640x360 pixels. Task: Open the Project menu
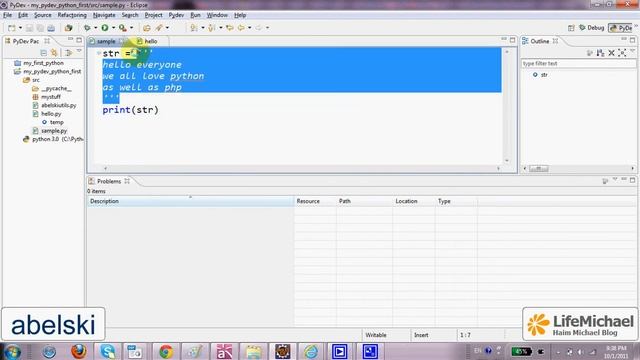[x=153, y=15]
